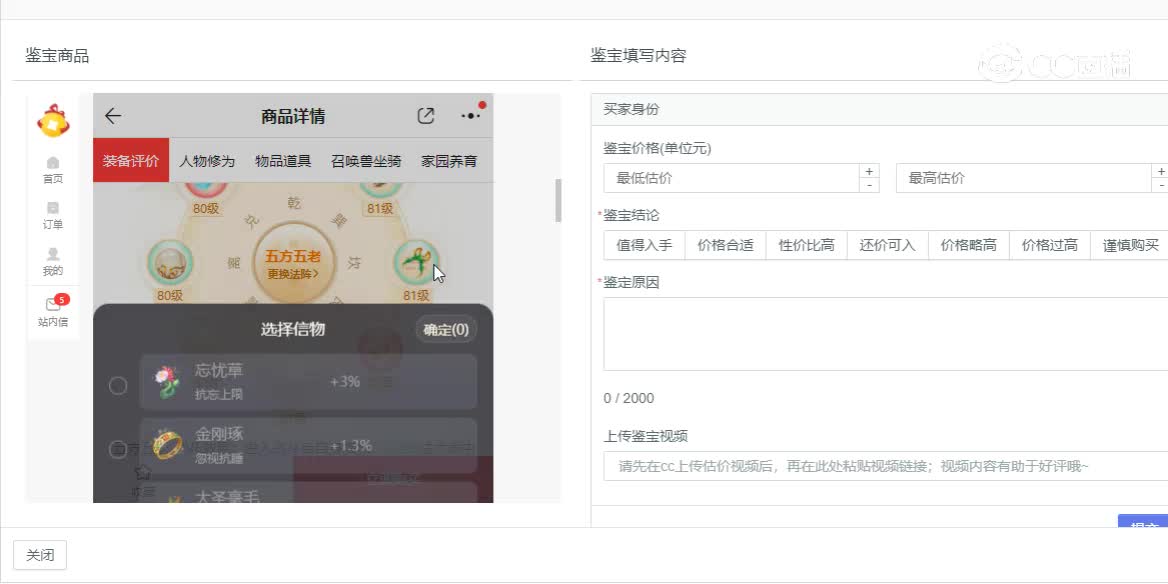Switch to the 人物修为 tab
1168x584 pixels.
point(206,160)
